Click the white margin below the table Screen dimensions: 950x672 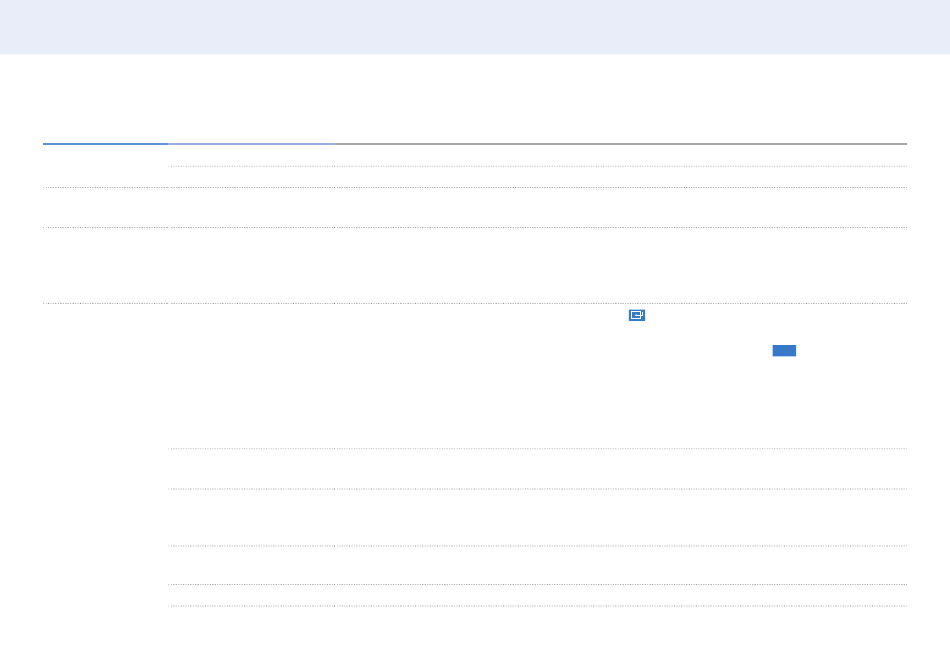(475, 639)
